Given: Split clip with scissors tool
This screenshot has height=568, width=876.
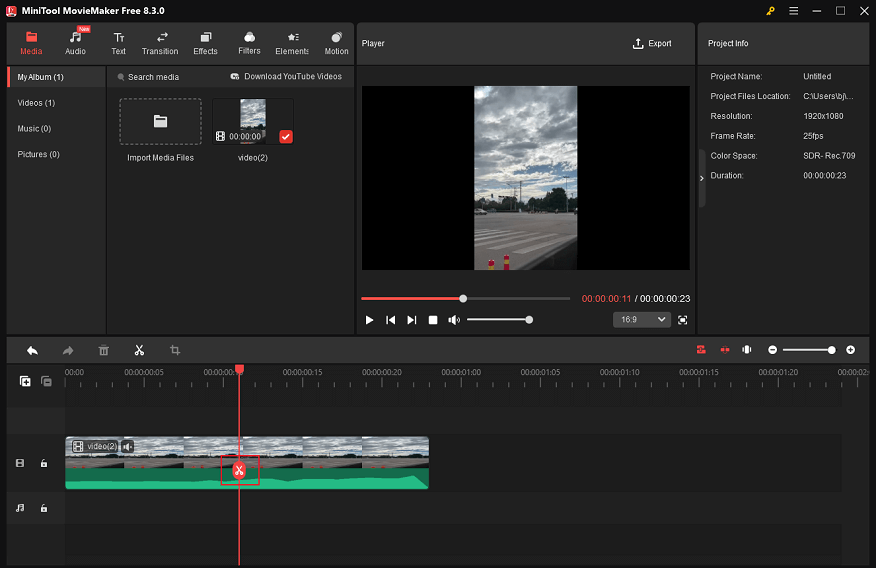Looking at the screenshot, I should (139, 350).
